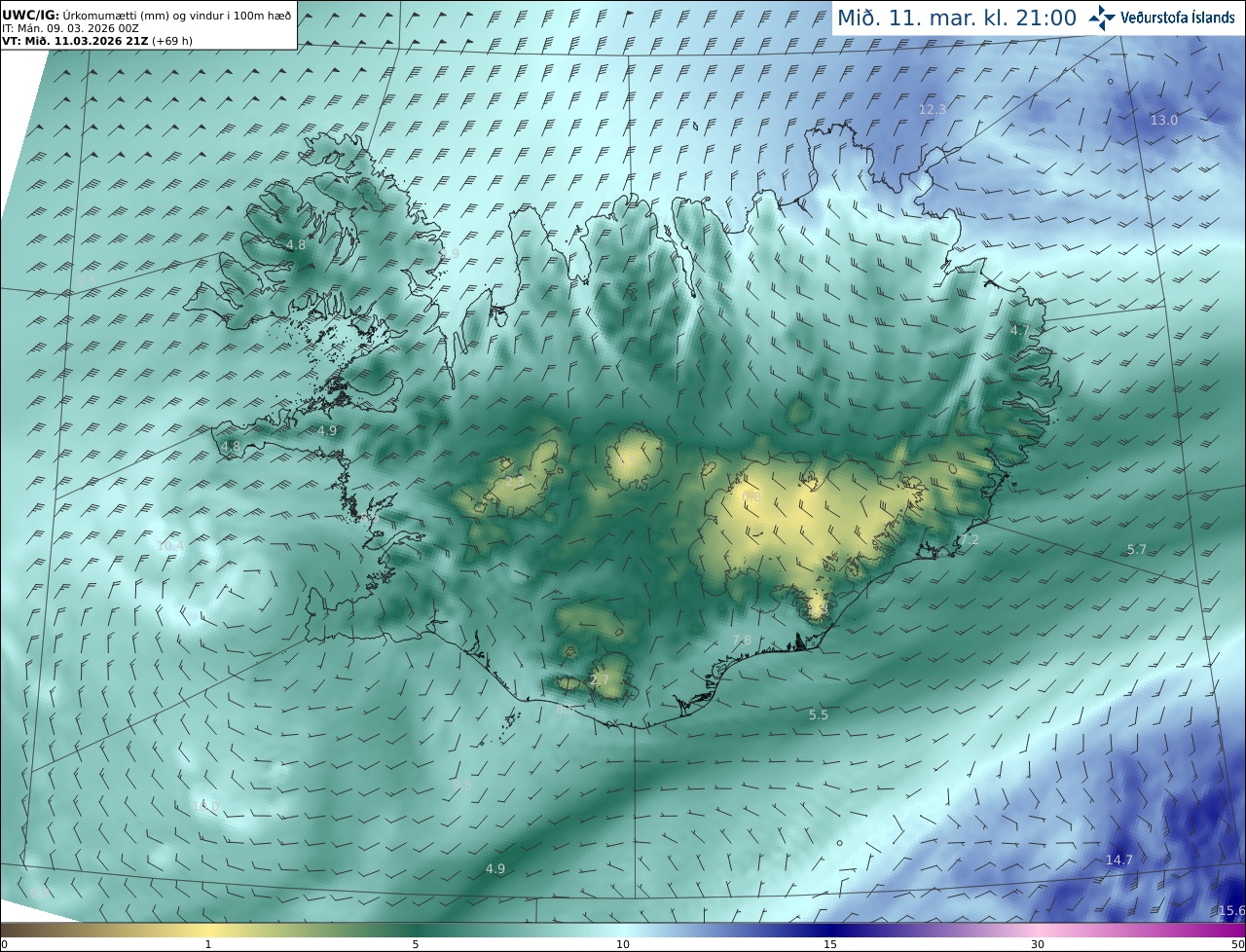Image resolution: width=1246 pixels, height=952 pixels.
Task: Click the '14.7' precipitation value
Action: (1119, 860)
